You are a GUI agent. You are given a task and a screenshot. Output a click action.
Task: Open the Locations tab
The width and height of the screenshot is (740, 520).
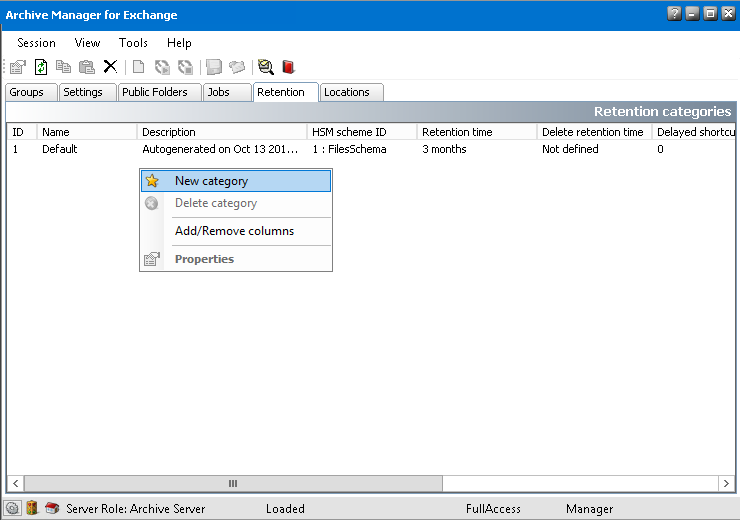pos(346,92)
